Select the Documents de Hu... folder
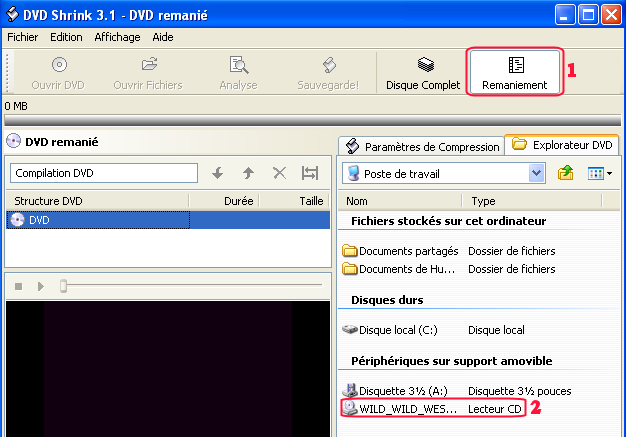The height and width of the screenshot is (437, 626). pyautogui.click(x=399, y=269)
